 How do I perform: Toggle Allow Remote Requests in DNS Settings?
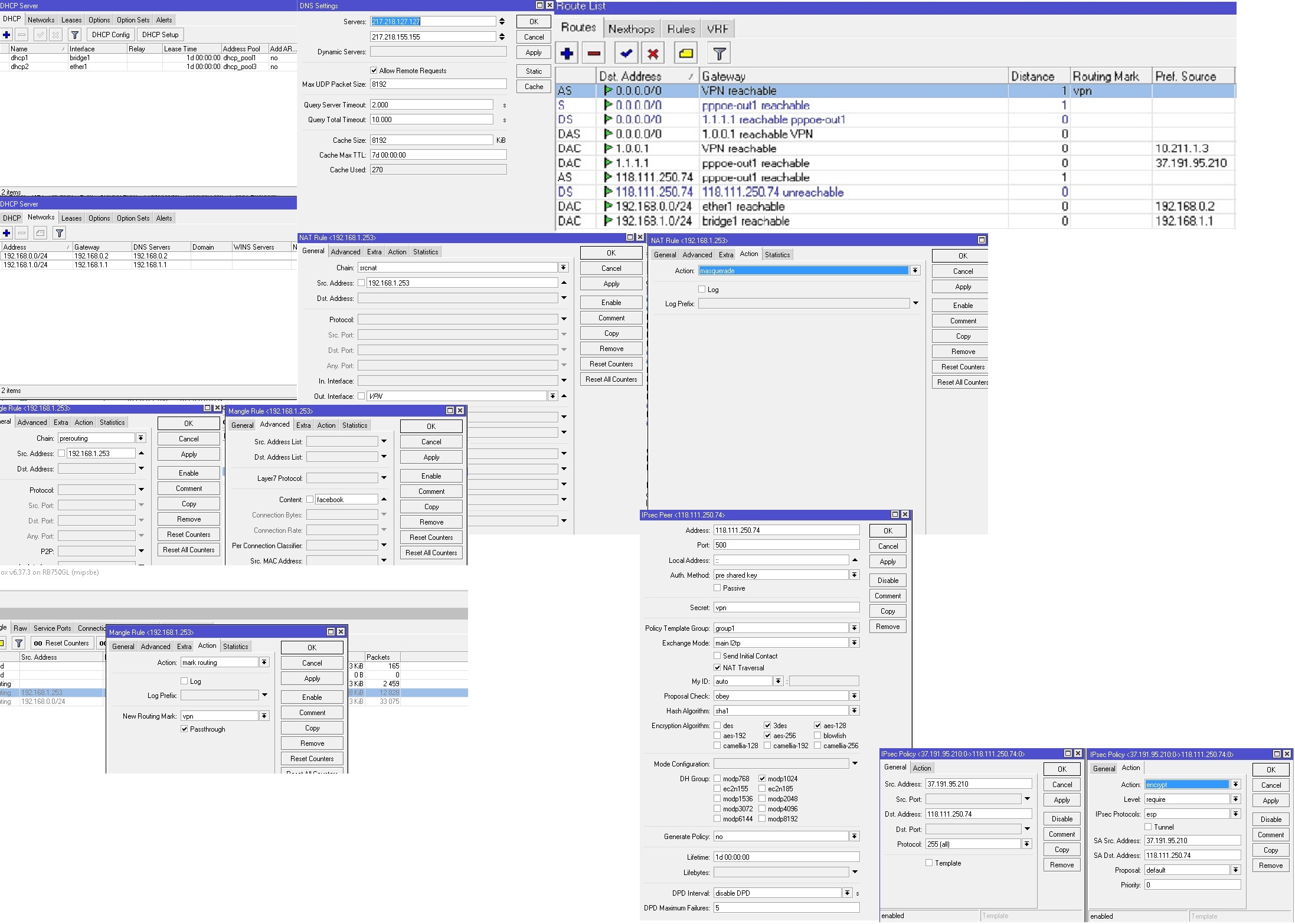[374, 70]
